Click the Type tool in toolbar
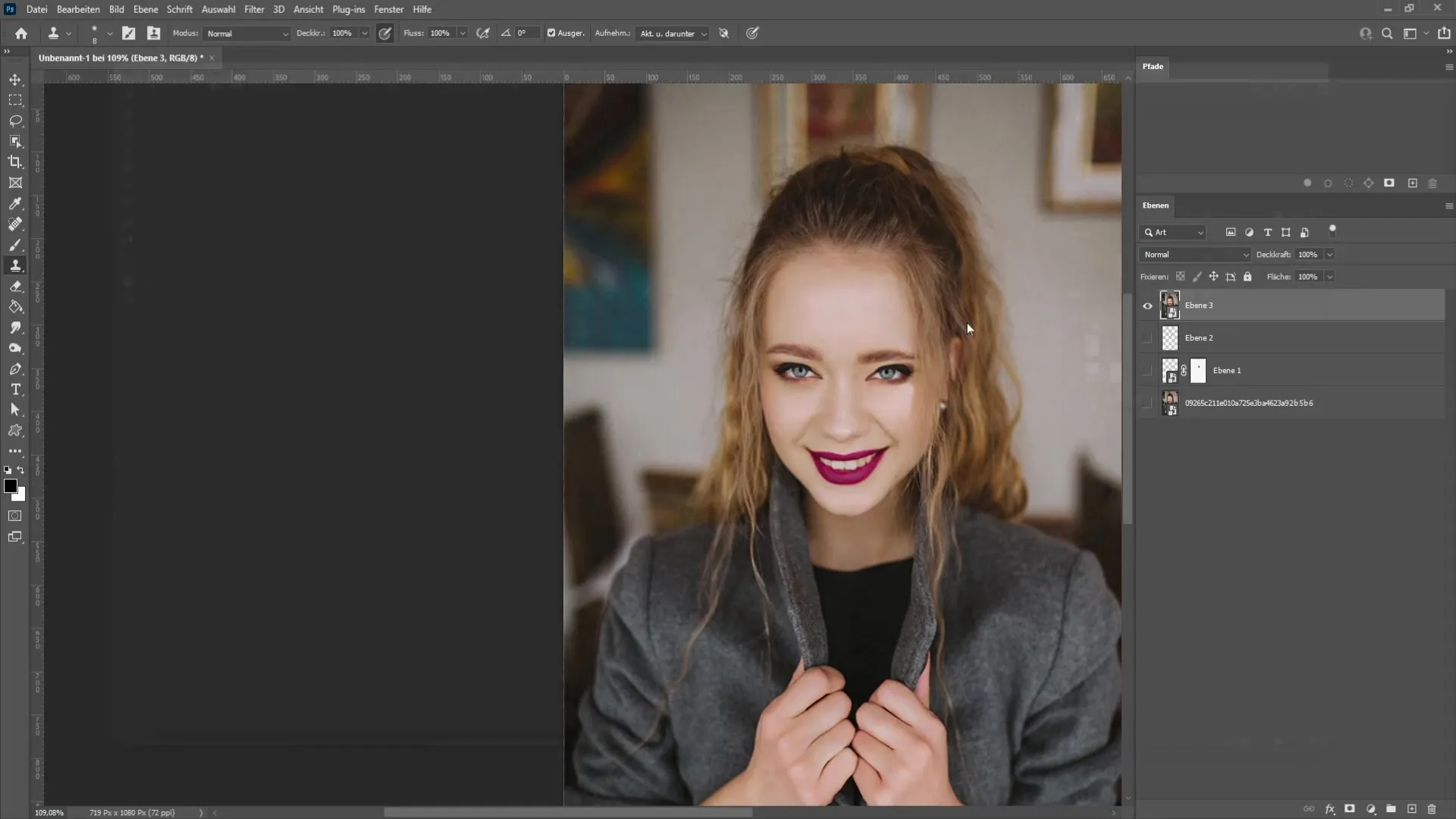 15,389
